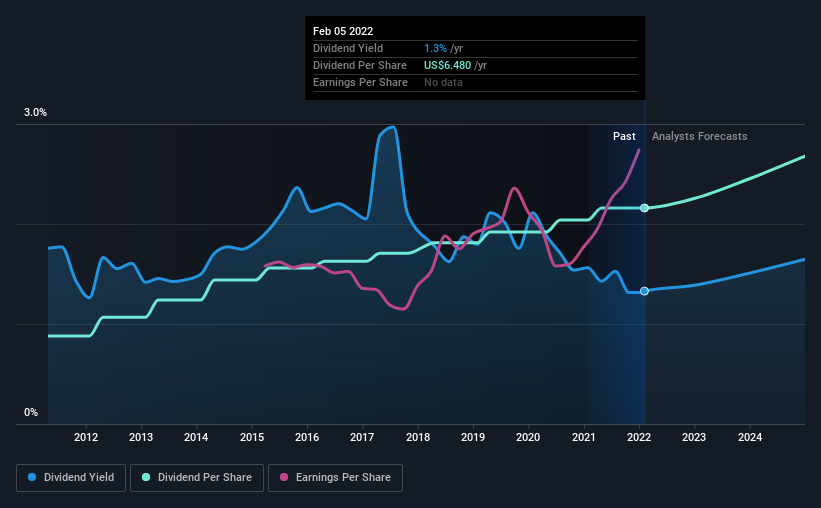The width and height of the screenshot is (821, 508).
Task: Click the 2015 x-axis year label
Action: (252, 437)
